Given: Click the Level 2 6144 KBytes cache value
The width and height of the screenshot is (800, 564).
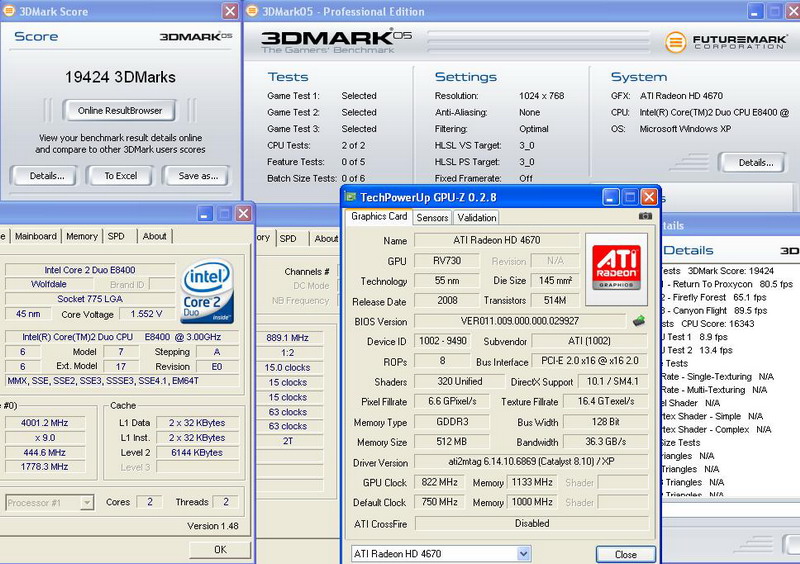Looking at the screenshot, I should click(197, 452).
